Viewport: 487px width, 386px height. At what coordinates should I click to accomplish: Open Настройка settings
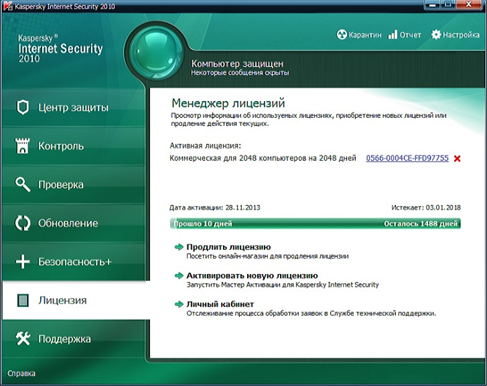coord(455,35)
